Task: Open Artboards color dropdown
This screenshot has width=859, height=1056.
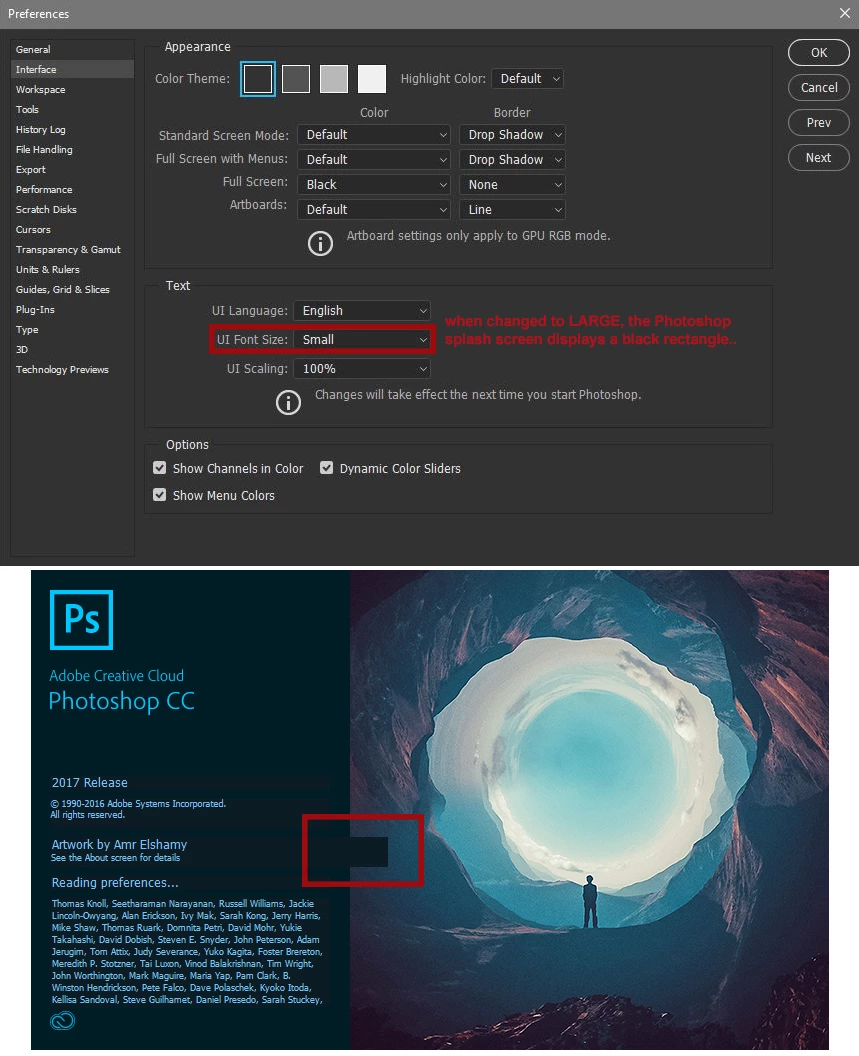Action: click(x=374, y=209)
